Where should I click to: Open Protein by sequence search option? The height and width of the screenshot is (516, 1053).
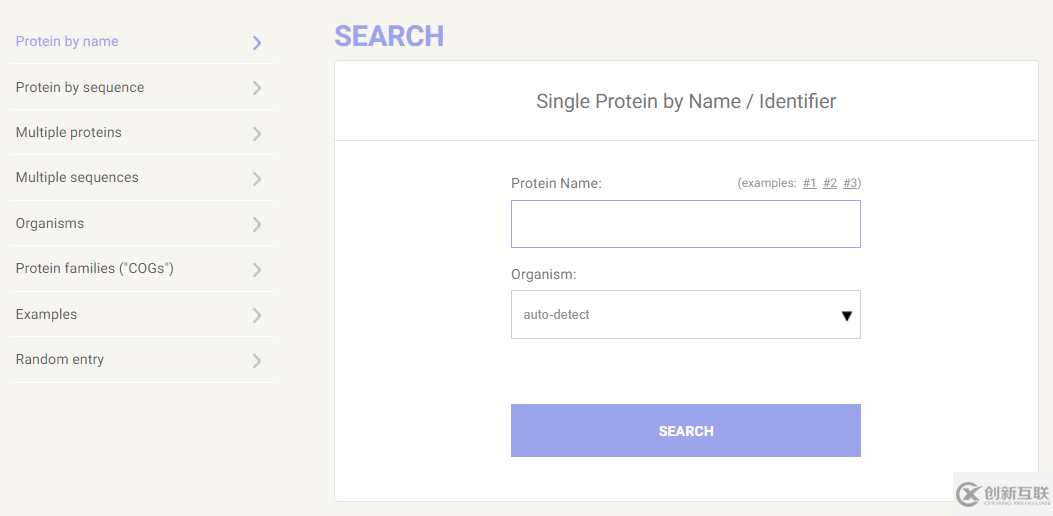point(80,88)
